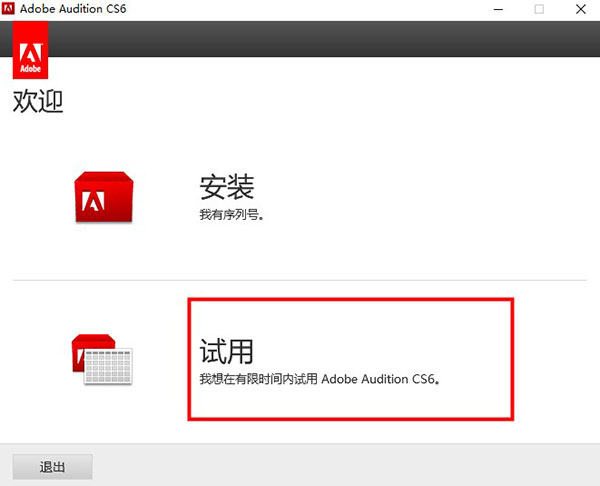Click the trial calendar box icon
Screen dimensions: 600x486
[102, 359]
